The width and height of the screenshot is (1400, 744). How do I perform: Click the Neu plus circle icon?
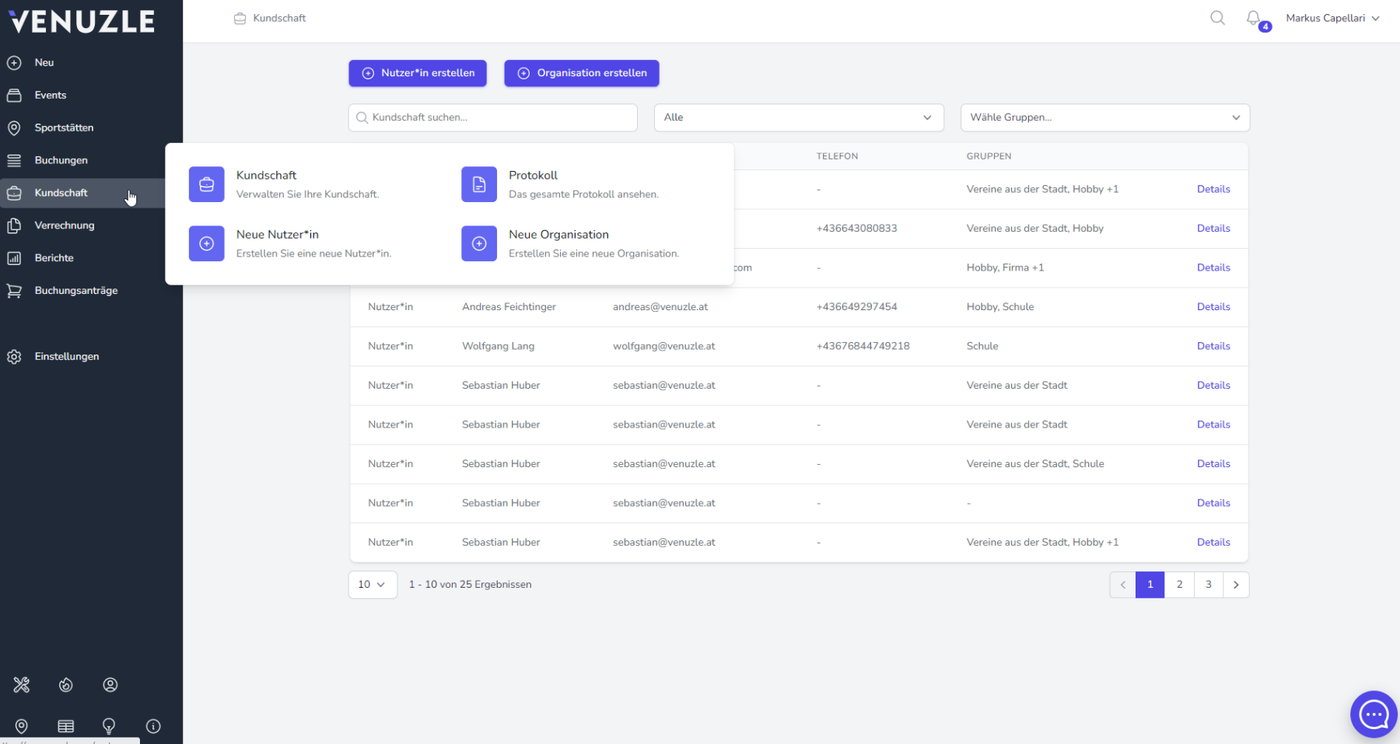[14, 62]
